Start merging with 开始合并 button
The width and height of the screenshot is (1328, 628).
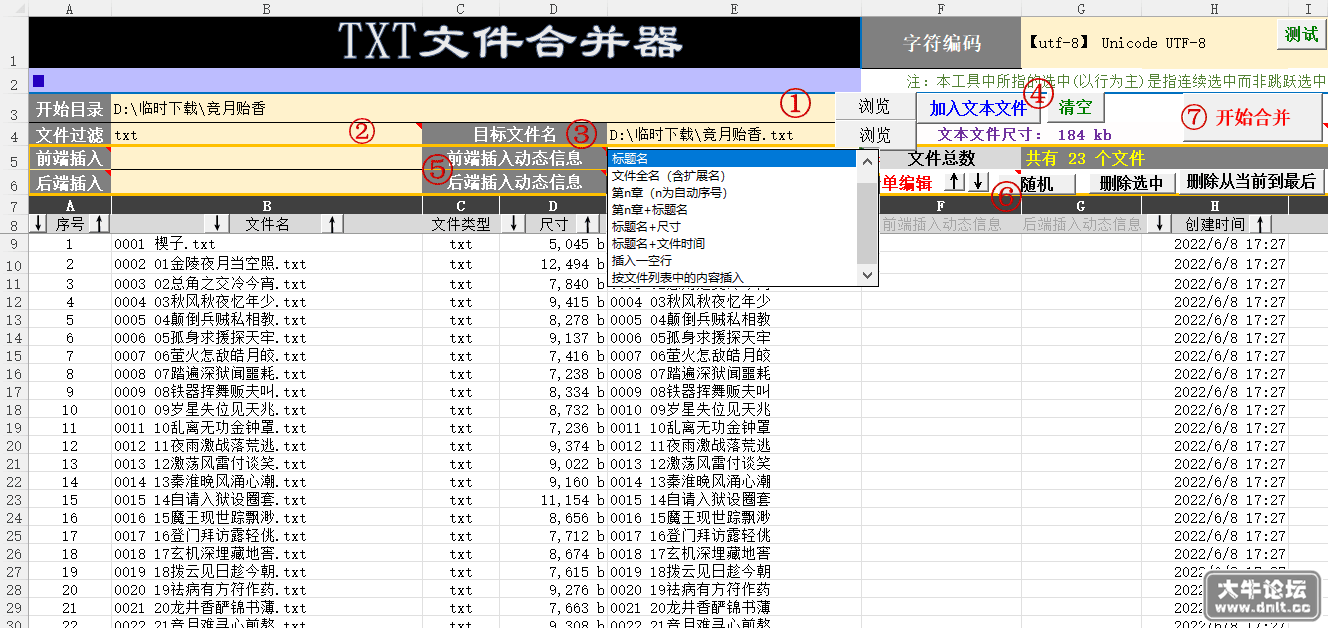tap(1253, 117)
